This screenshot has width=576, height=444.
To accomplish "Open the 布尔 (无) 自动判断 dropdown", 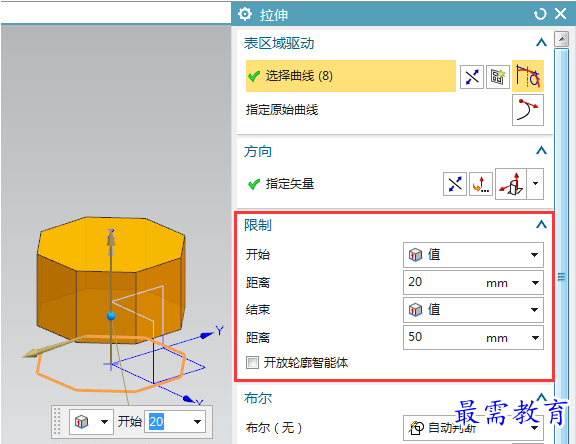I will 473,428.
